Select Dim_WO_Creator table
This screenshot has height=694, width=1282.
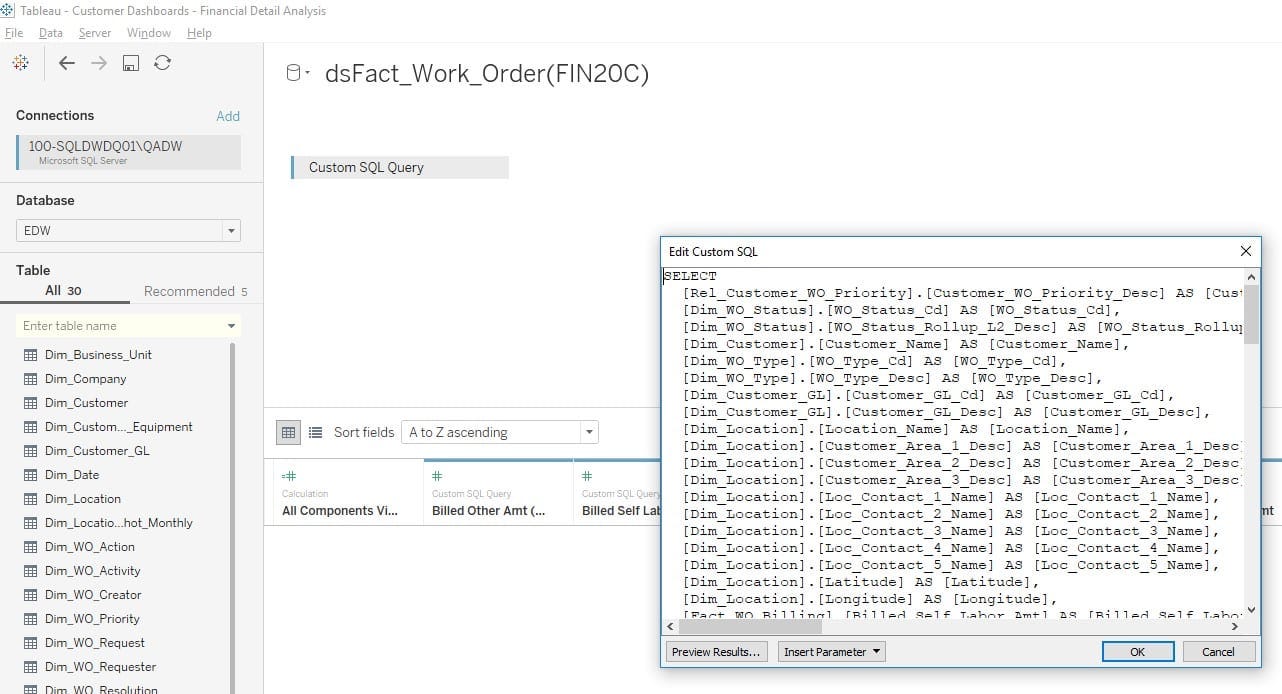click(93, 595)
